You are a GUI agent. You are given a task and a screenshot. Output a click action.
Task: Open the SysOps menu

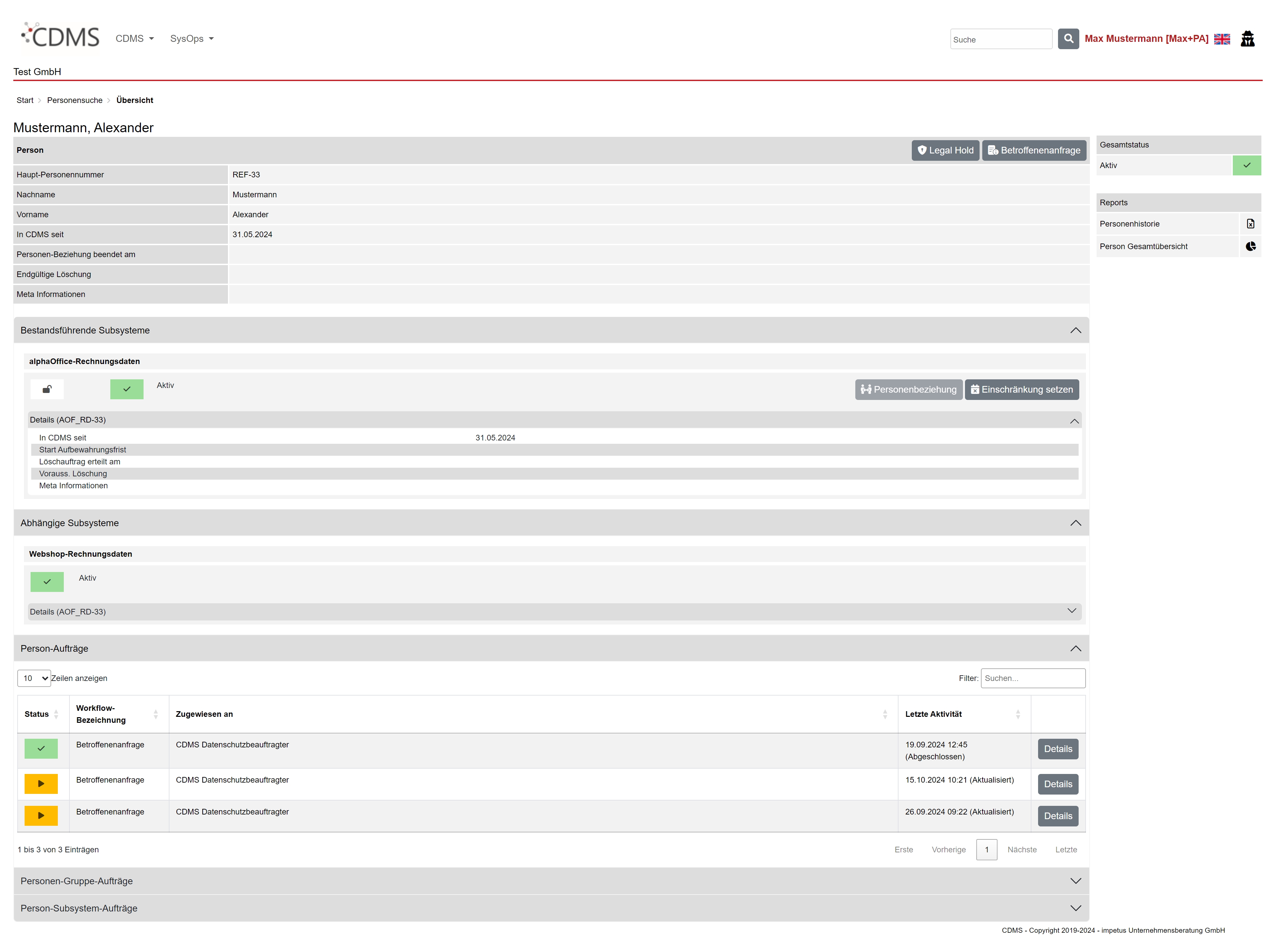point(191,39)
